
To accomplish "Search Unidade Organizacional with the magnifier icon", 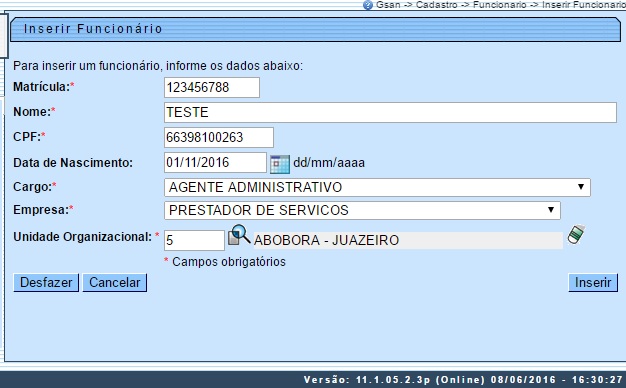I will (x=239, y=235).
